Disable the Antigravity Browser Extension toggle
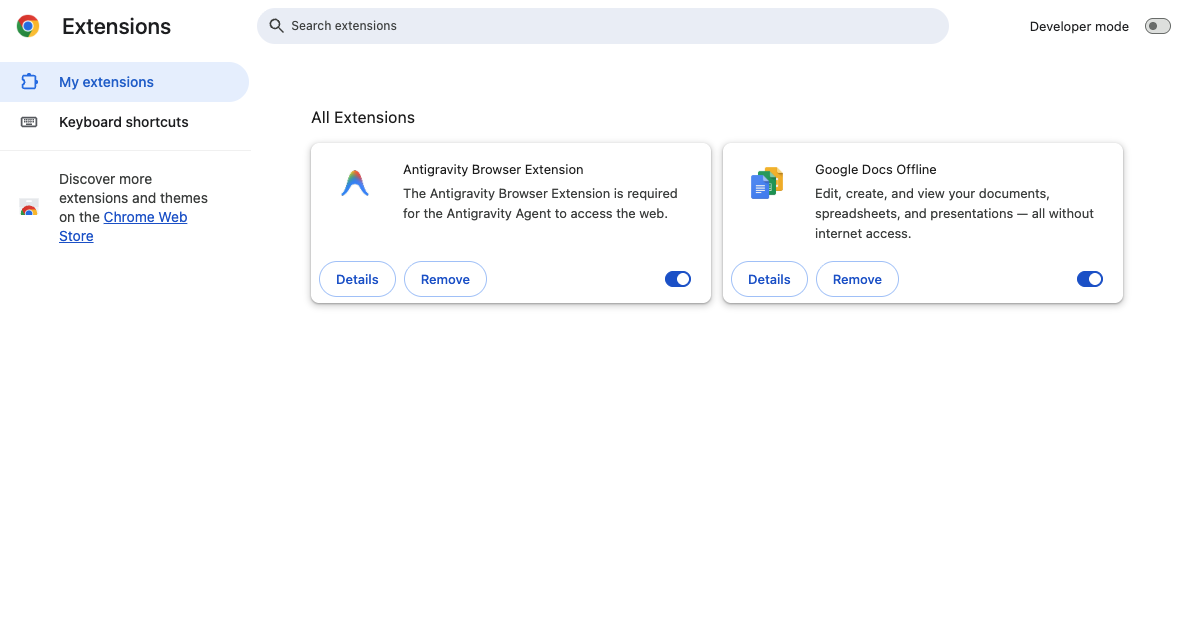Image resolution: width=1180 pixels, height=617 pixels. (677, 279)
